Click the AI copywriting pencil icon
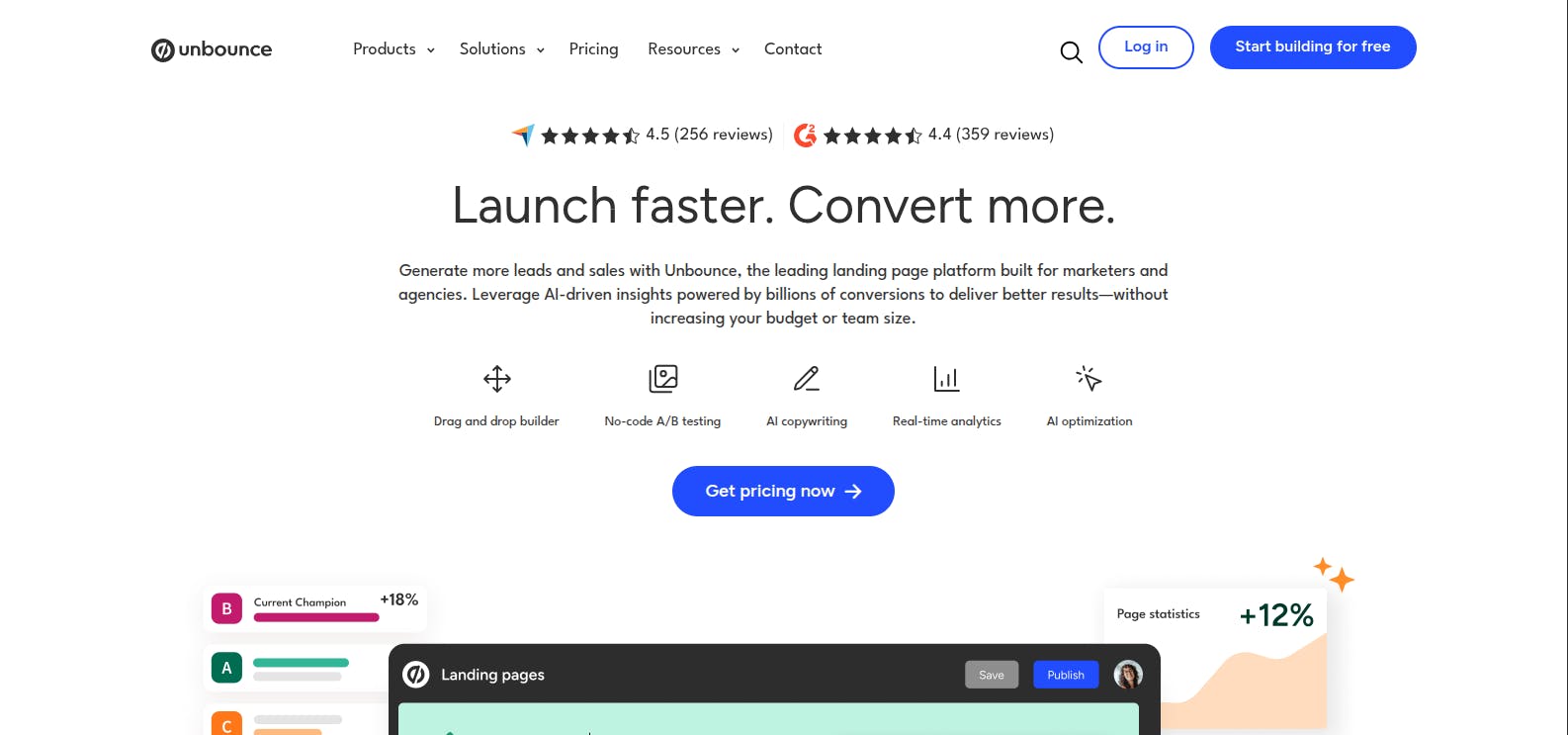The image size is (1568, 735). click(807, 379)
